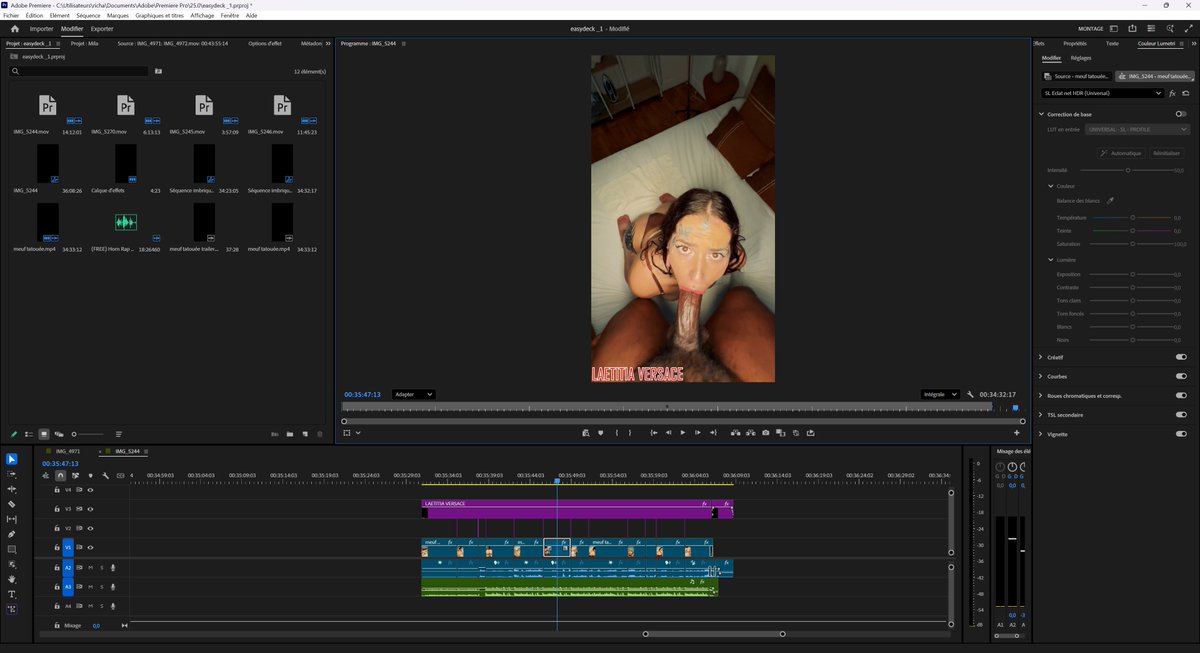
Task: Solo audio track A3
Action: tap(101, 586)
